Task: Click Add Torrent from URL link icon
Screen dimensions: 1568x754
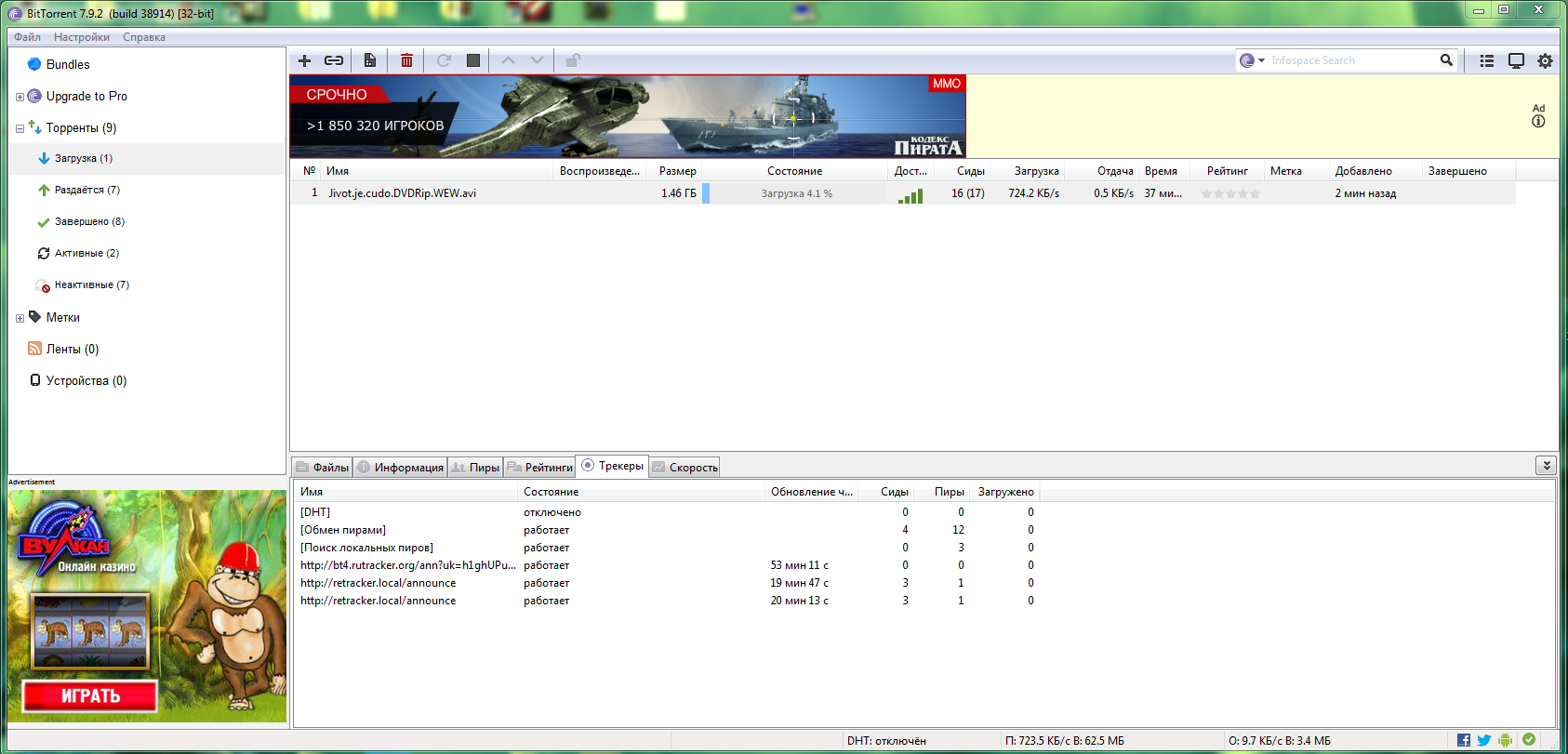Action: (x=334, y=60)
